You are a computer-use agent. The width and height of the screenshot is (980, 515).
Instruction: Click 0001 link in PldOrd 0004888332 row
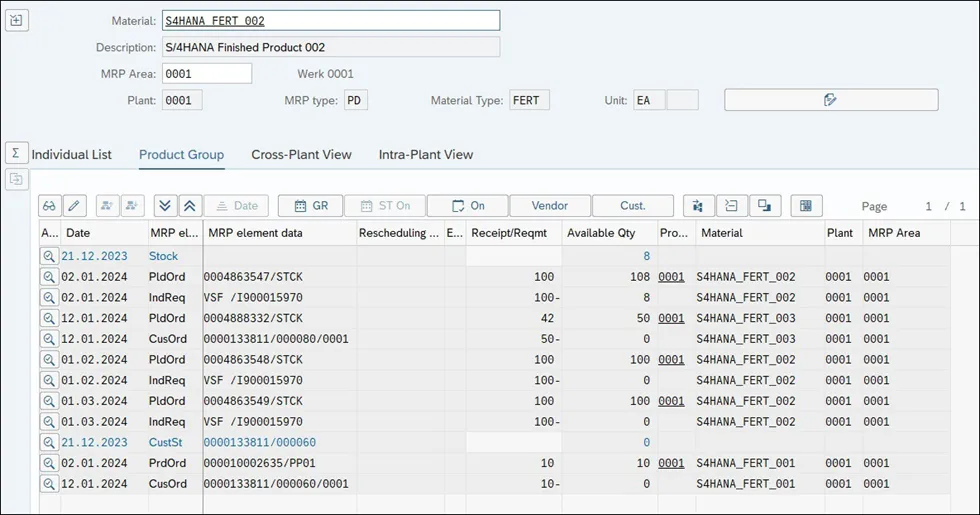click(x=671, y=318)
